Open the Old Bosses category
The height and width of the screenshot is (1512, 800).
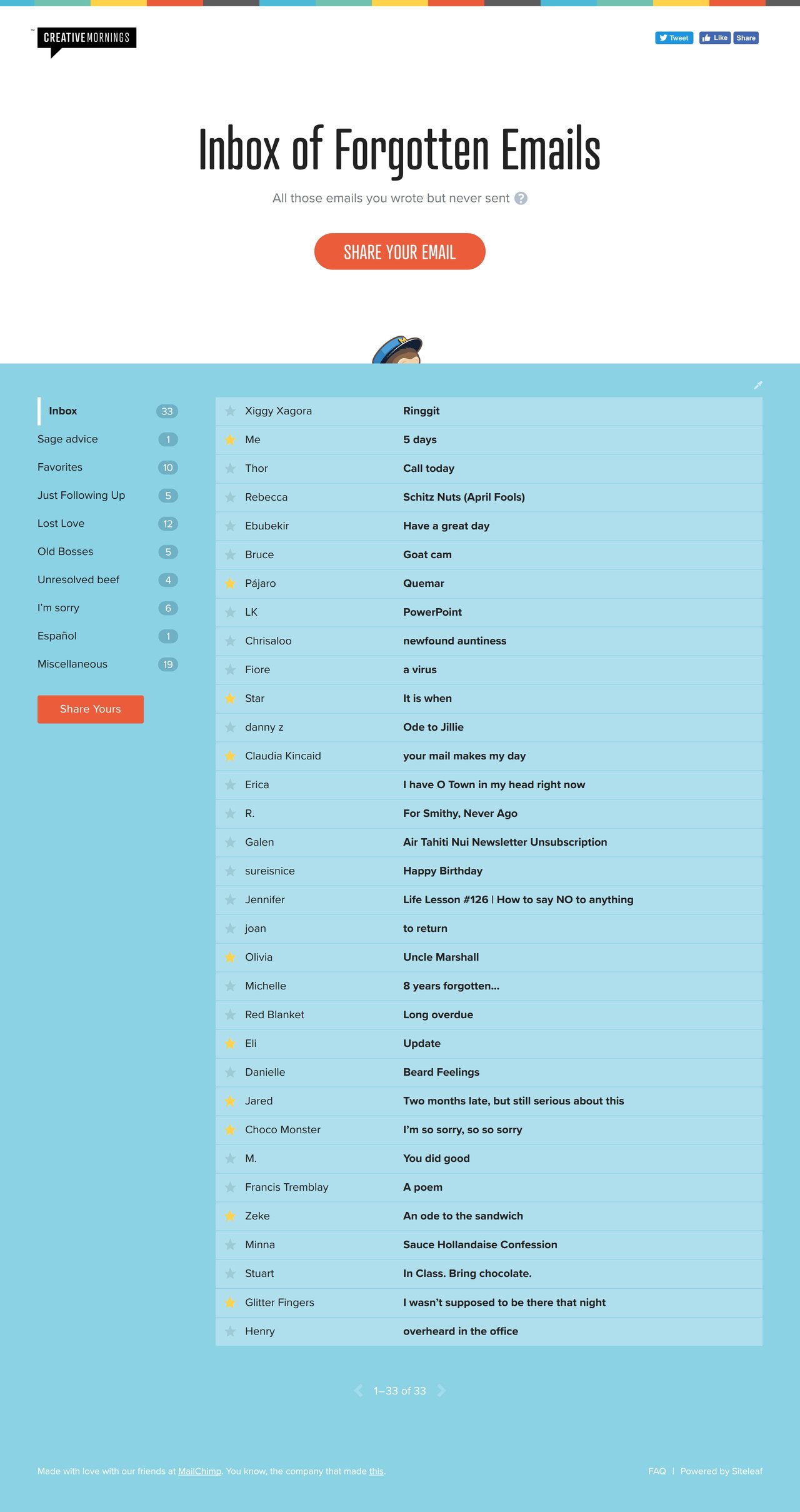point(107,552)
